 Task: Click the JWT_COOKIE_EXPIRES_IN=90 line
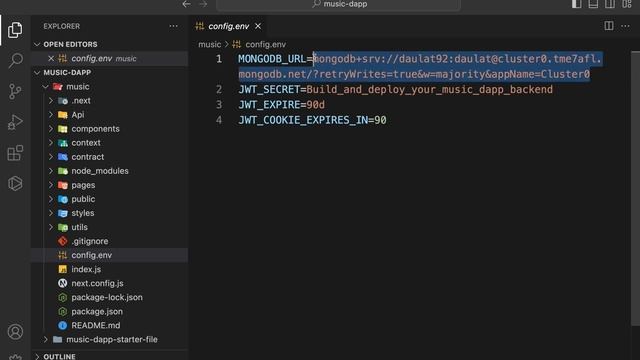pyautogui.click(x=312, y=120)
